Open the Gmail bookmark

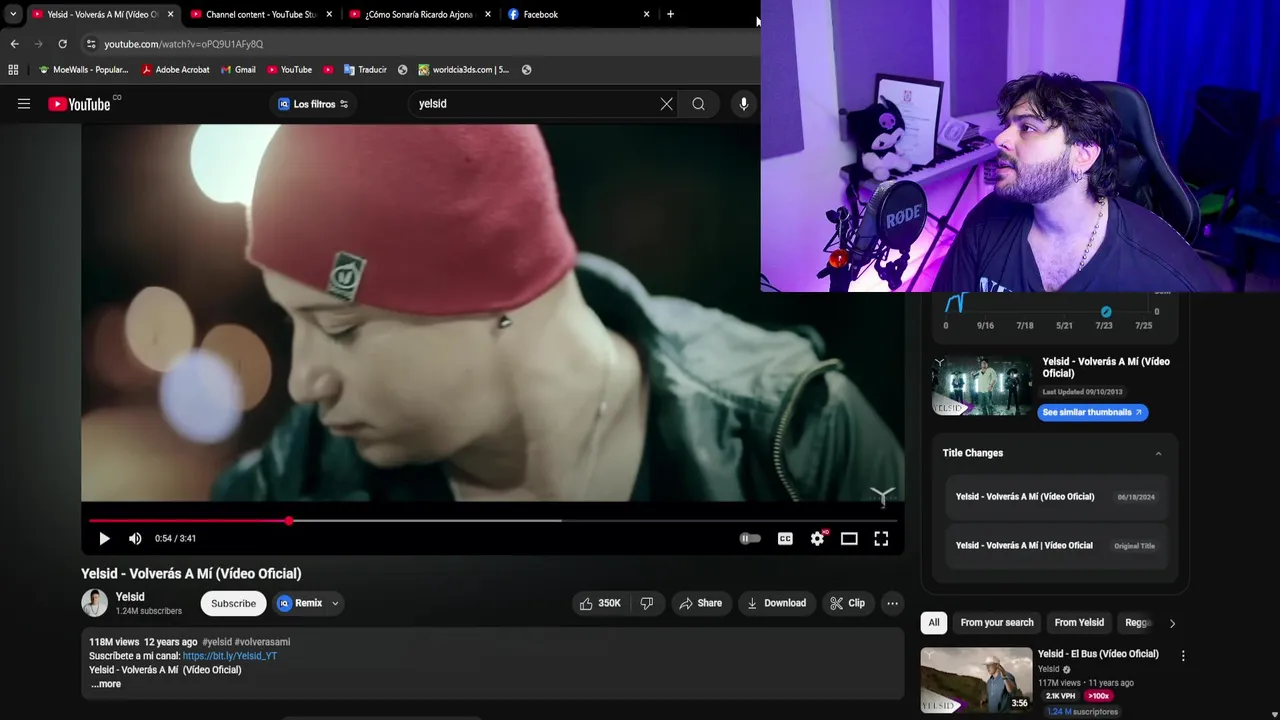[x=238, y=70]
